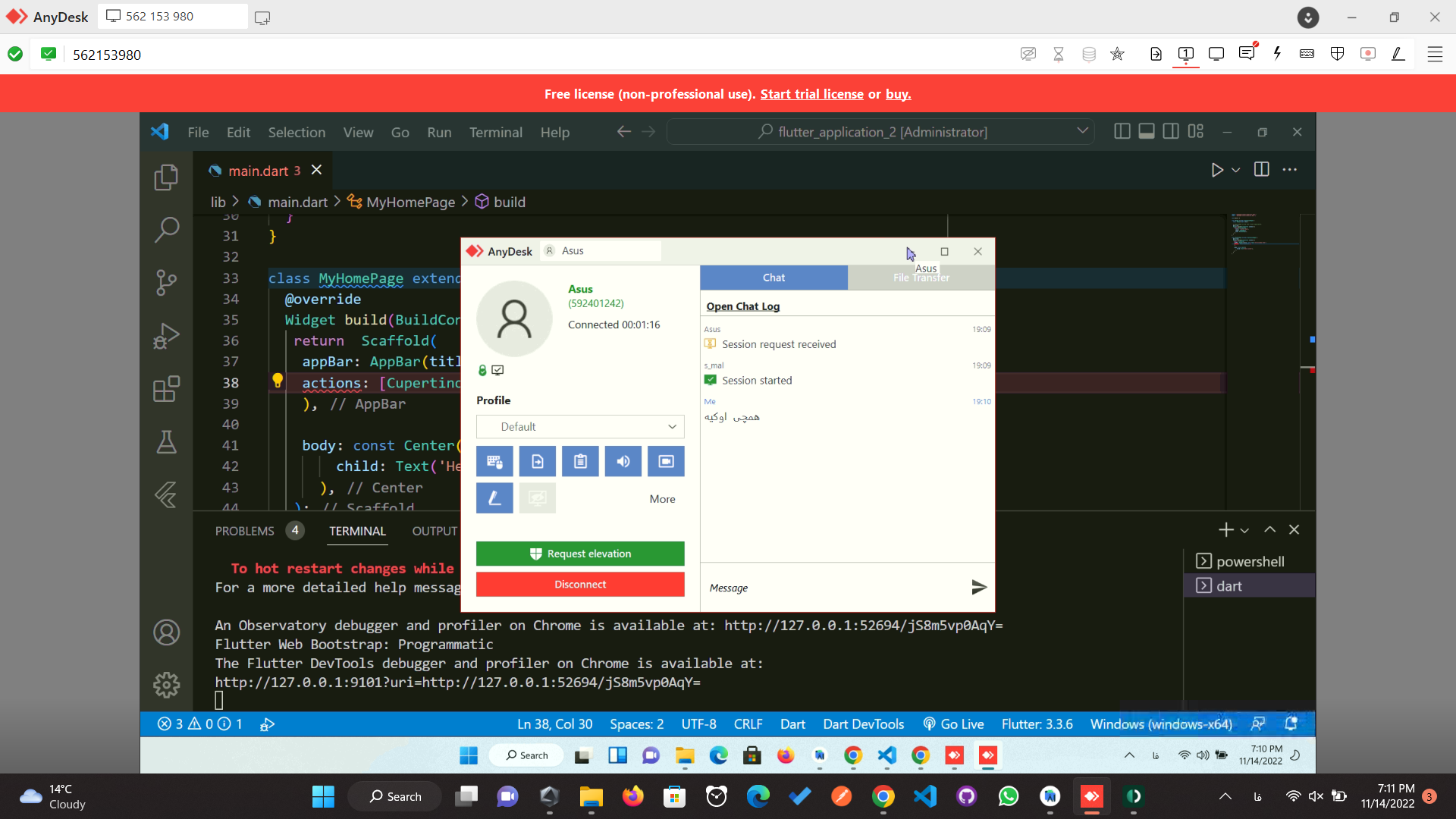This screenshot has height=819, width=1456.
Task: Open the Extensions view in VS Code
Action: click(166, 388)
